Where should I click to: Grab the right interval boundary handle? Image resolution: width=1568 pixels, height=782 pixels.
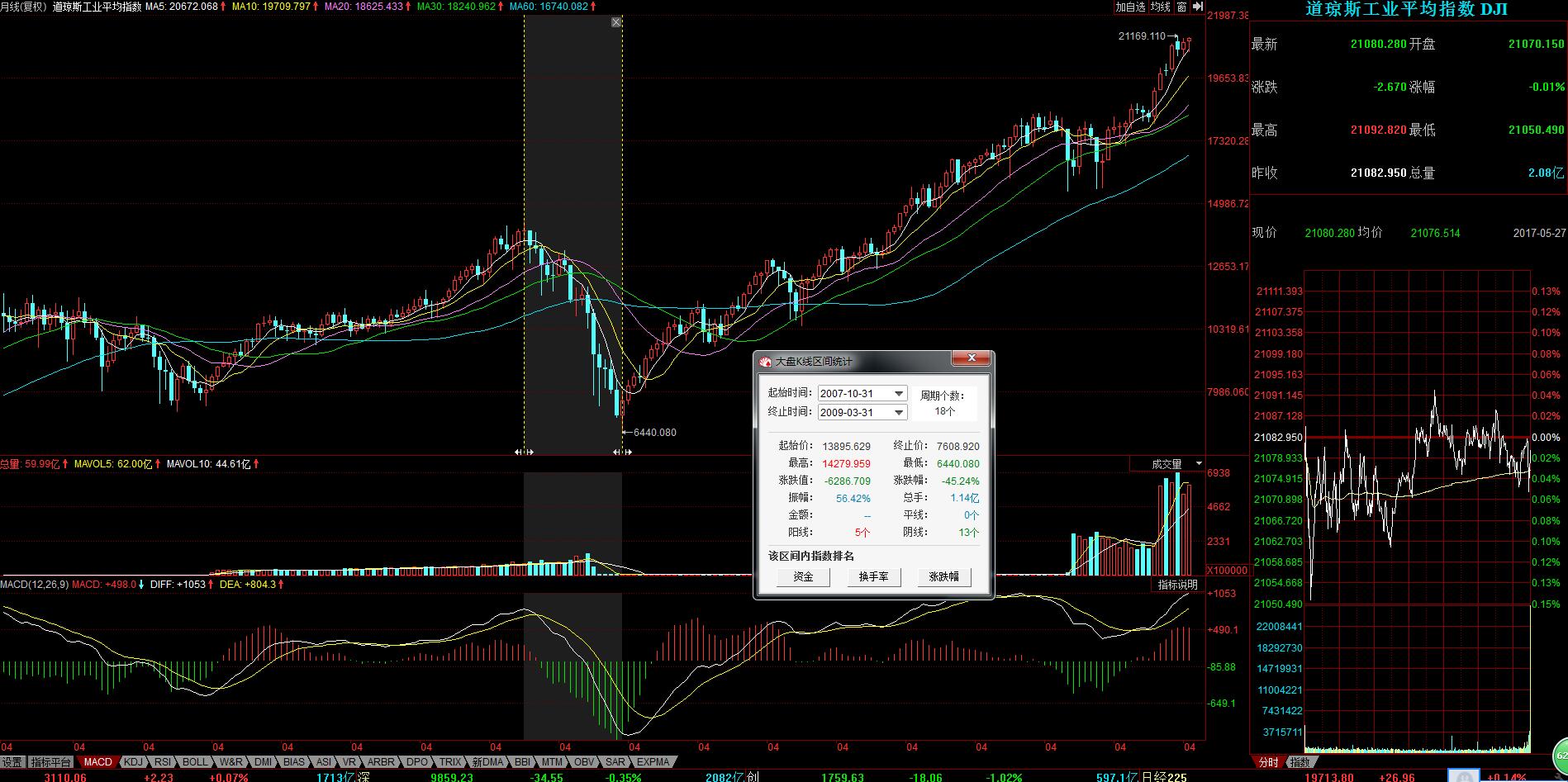pyautogui.click(x=622, y=452)
